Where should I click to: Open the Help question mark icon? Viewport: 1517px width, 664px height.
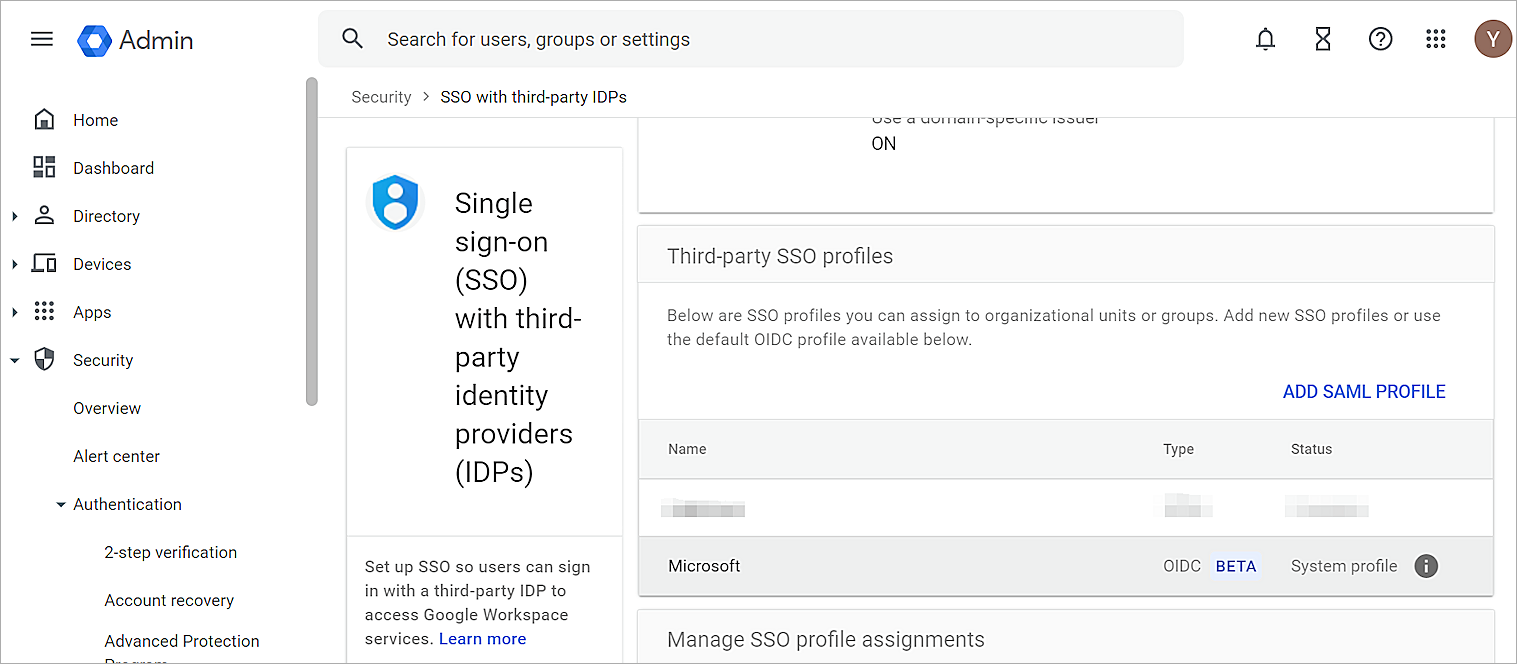(x=1380, y=39)
